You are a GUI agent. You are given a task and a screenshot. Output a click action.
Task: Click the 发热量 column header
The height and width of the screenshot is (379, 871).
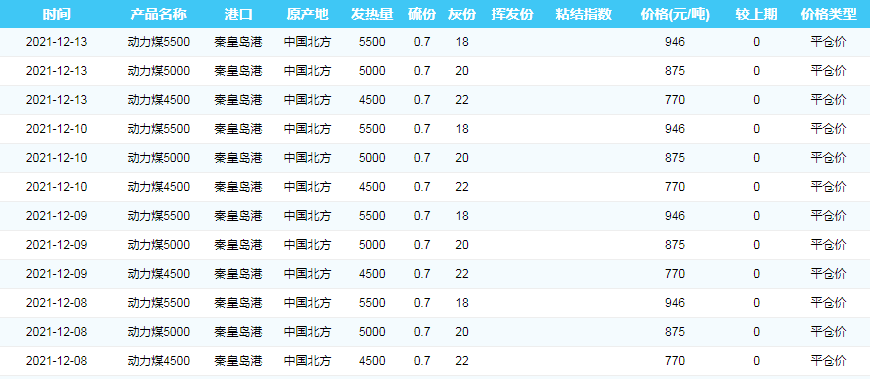click(x=372, y=14)
